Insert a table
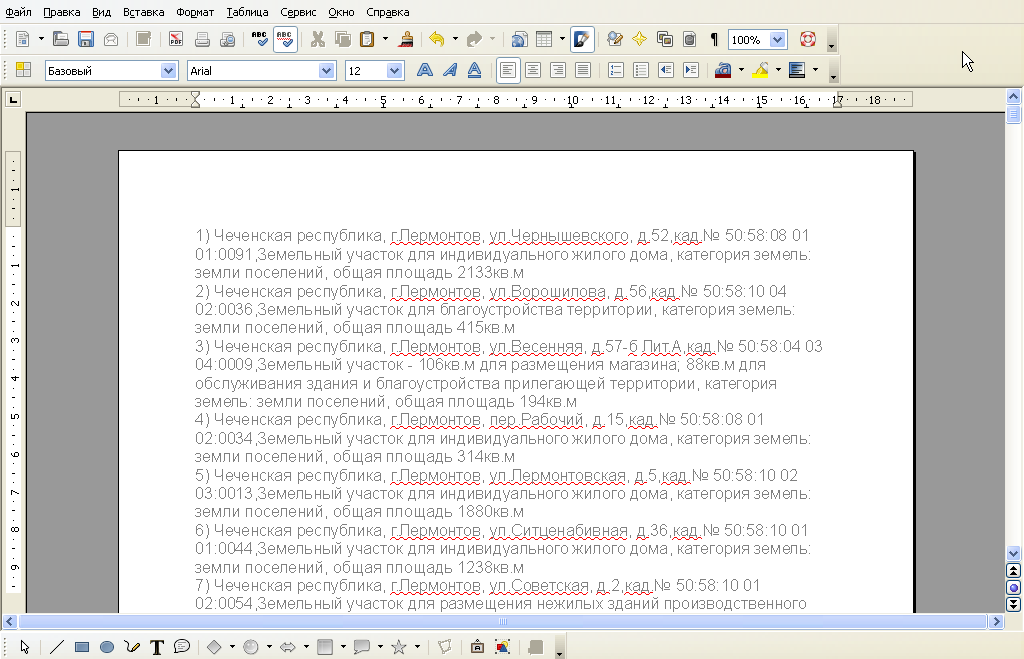The height and width of the screenshot is (659, 1024). click(544, 39)
